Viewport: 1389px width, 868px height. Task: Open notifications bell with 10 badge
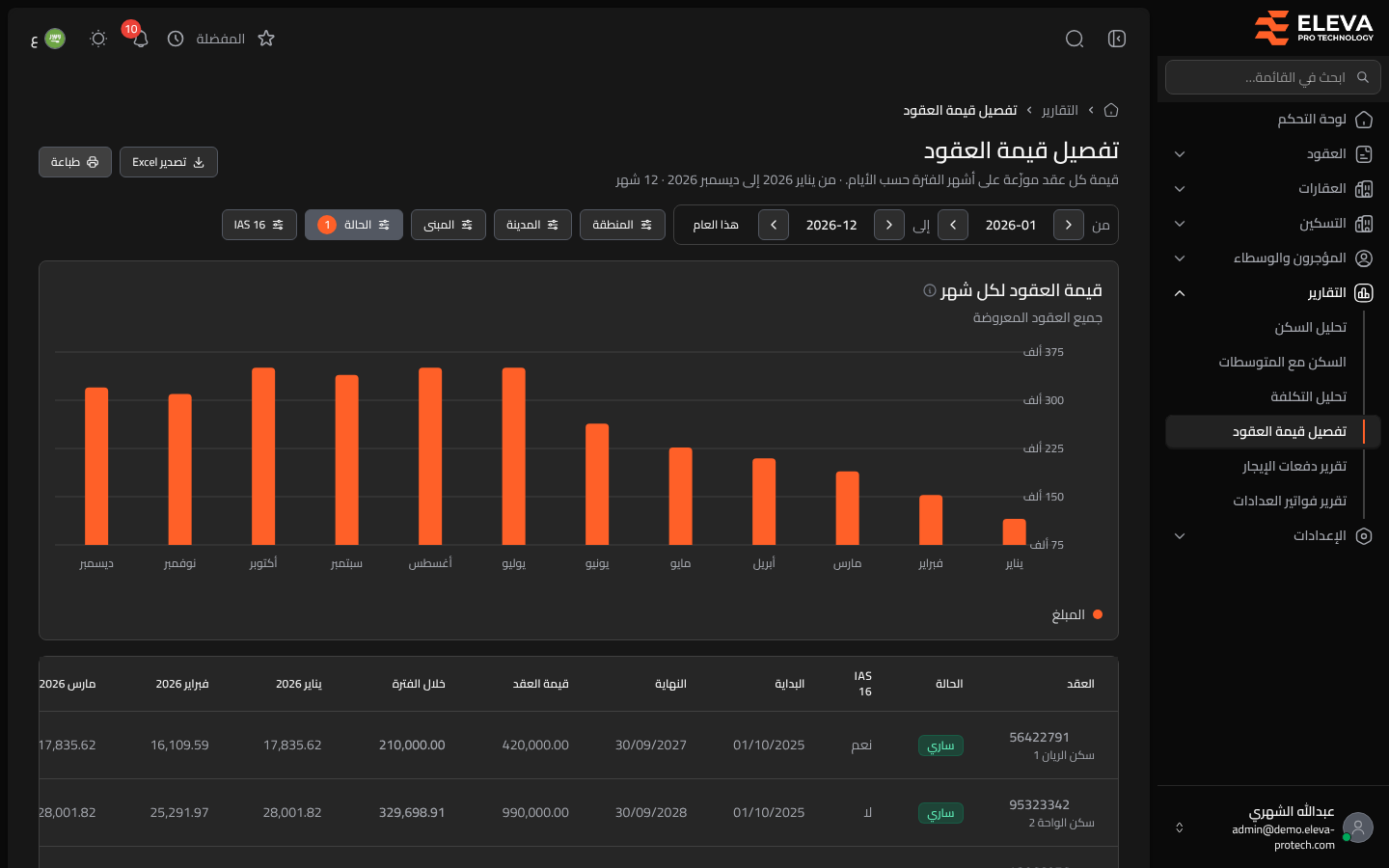140,39
